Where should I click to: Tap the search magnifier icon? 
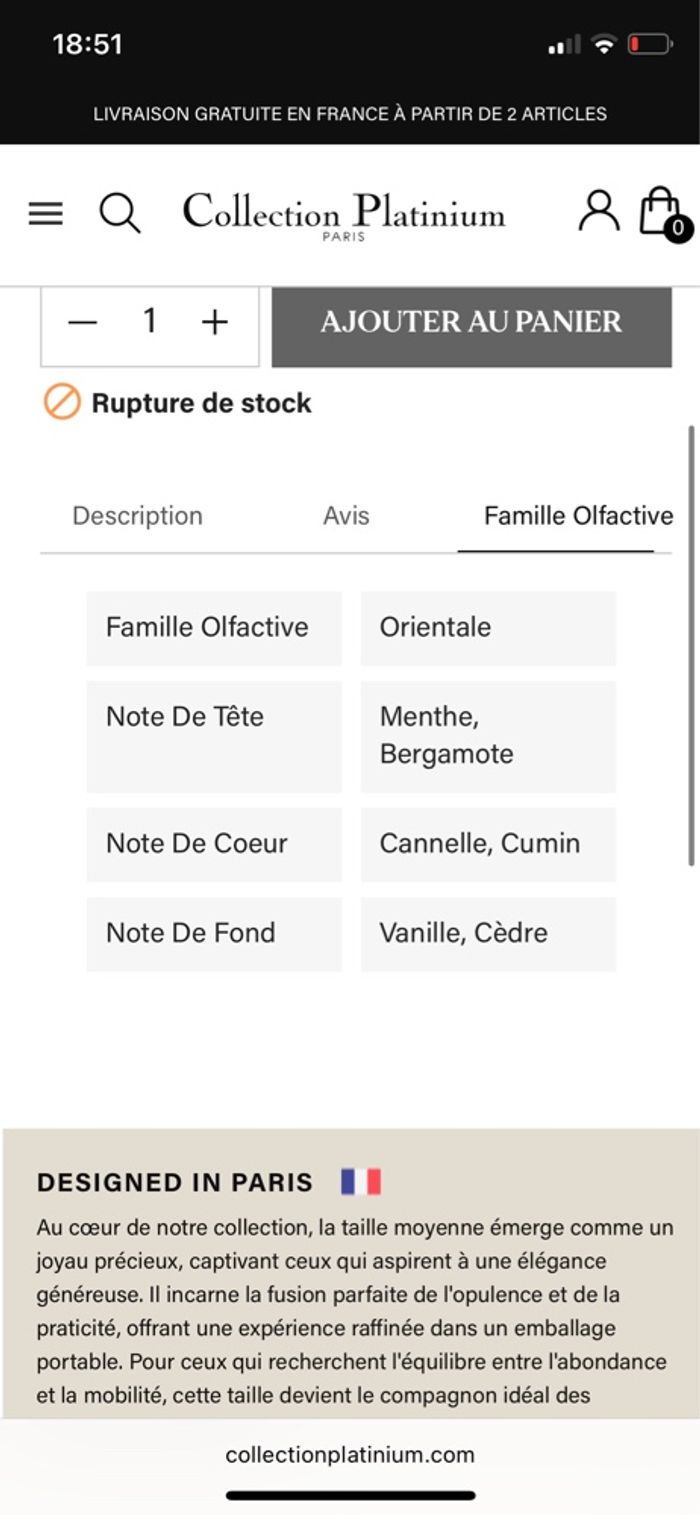click(x=120, y=213)
